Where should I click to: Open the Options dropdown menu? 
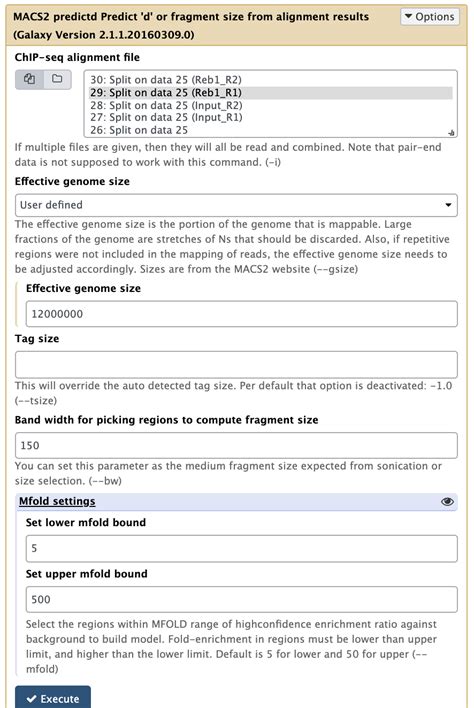[429, 17]
